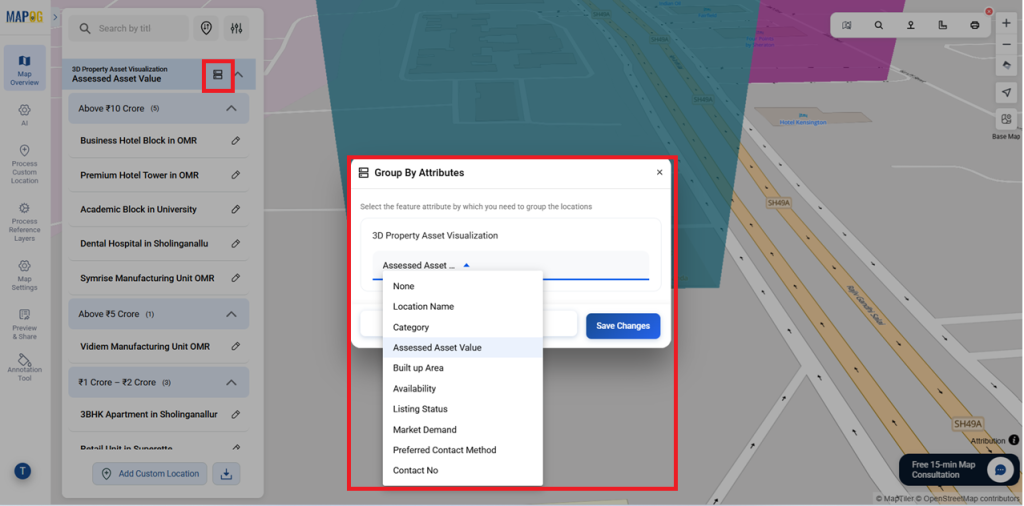Select Market Demand from the attribute list
1024x506 pixels.
(x=462, y=430)
